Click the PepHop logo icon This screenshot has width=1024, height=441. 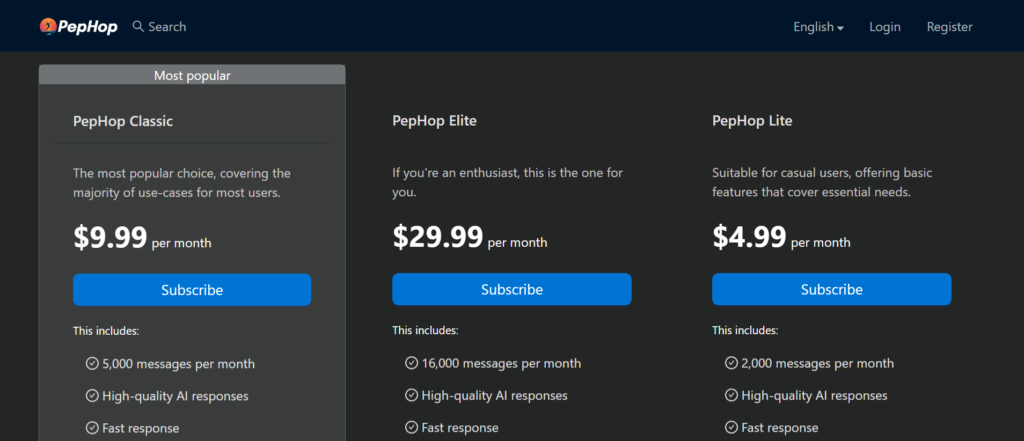48,26
